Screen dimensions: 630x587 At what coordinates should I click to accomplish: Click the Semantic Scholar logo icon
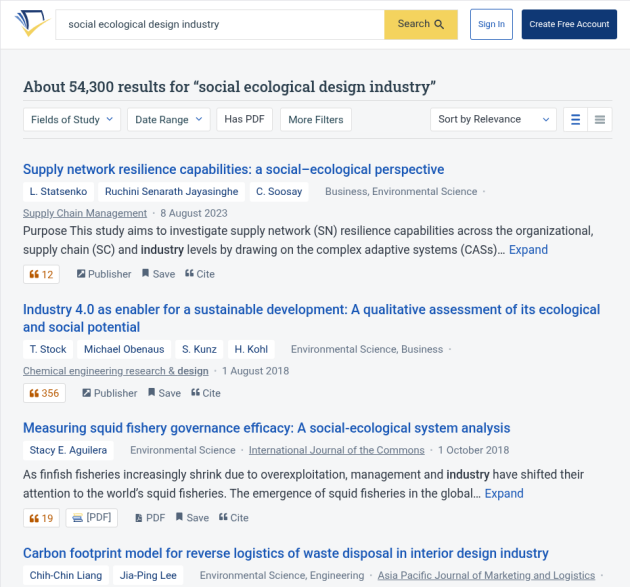coord(32,23)
